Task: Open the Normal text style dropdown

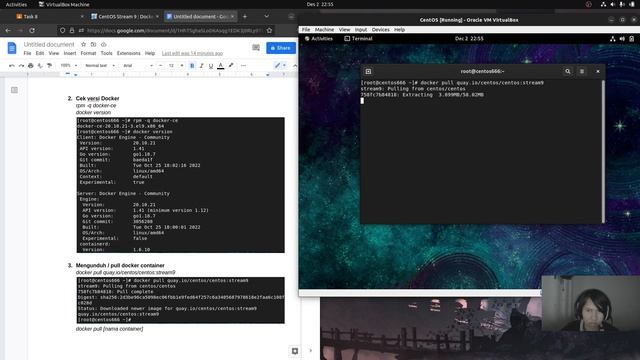Action: click(x=100, y=65)
